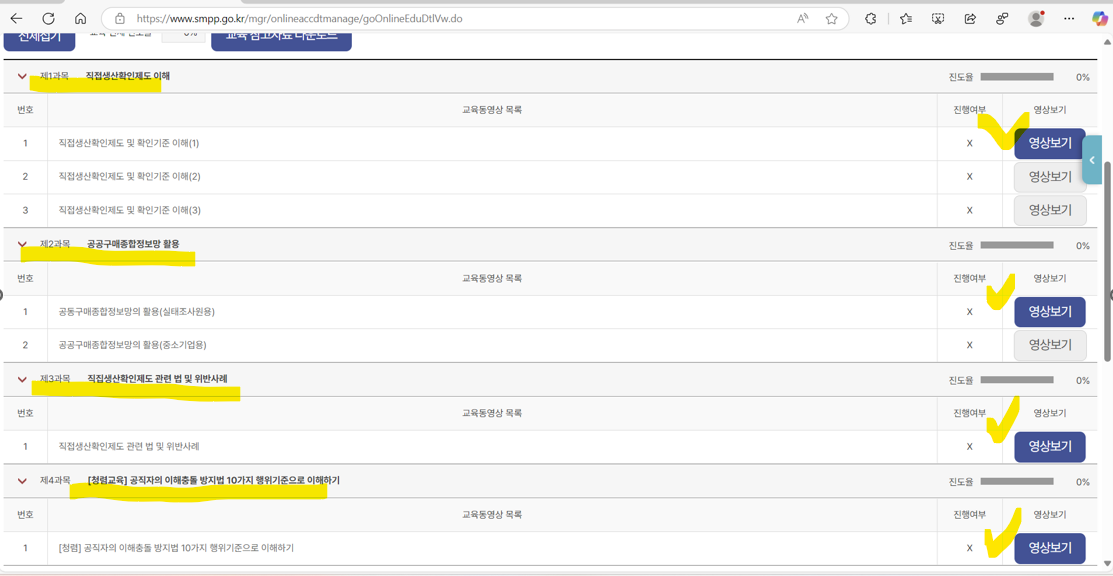Click 영상보기 for 관련 법 및 위반사례 row
Viewport: 1113px width, 576px height.
[x=1050, y=447]
